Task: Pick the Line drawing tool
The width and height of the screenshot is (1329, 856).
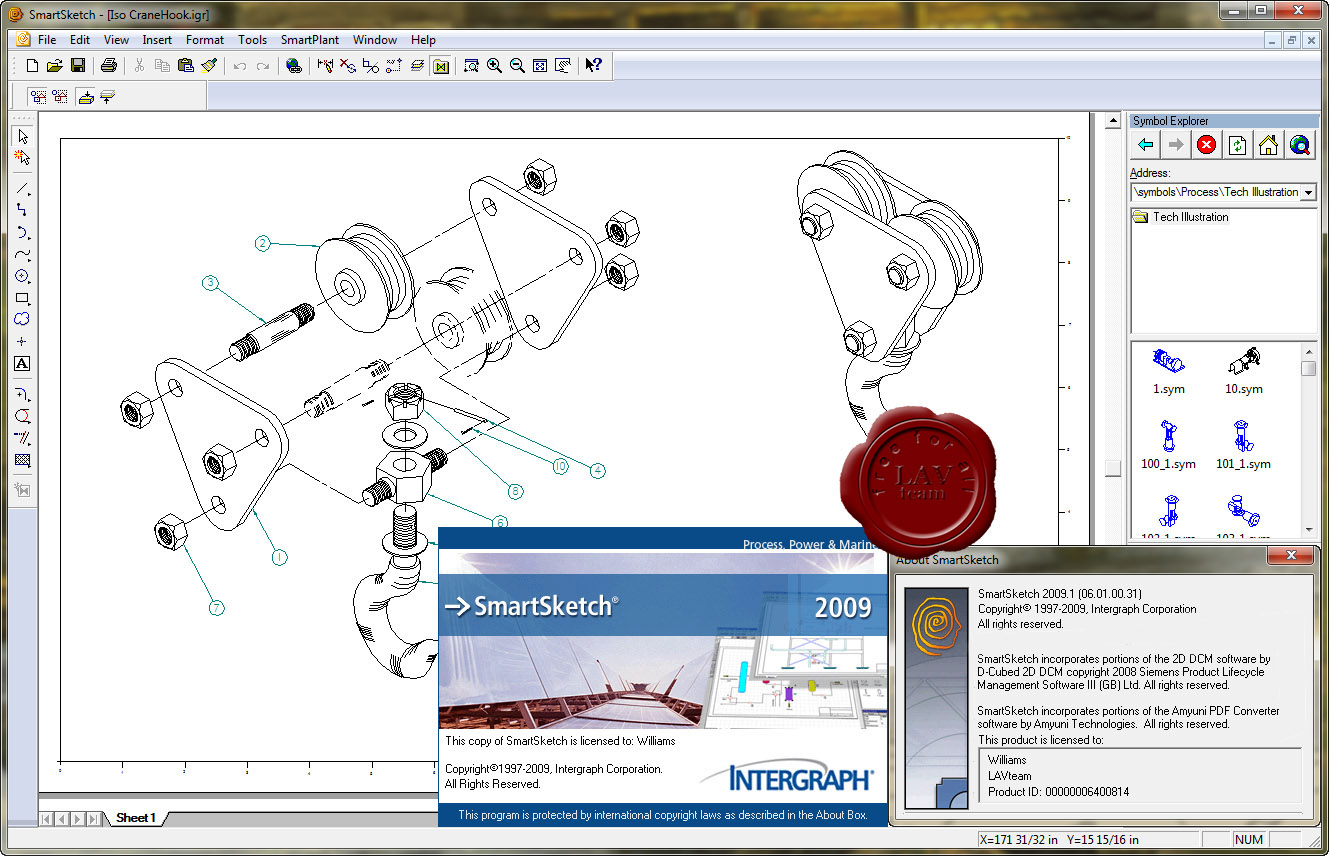Action: (x=22, y=189)
